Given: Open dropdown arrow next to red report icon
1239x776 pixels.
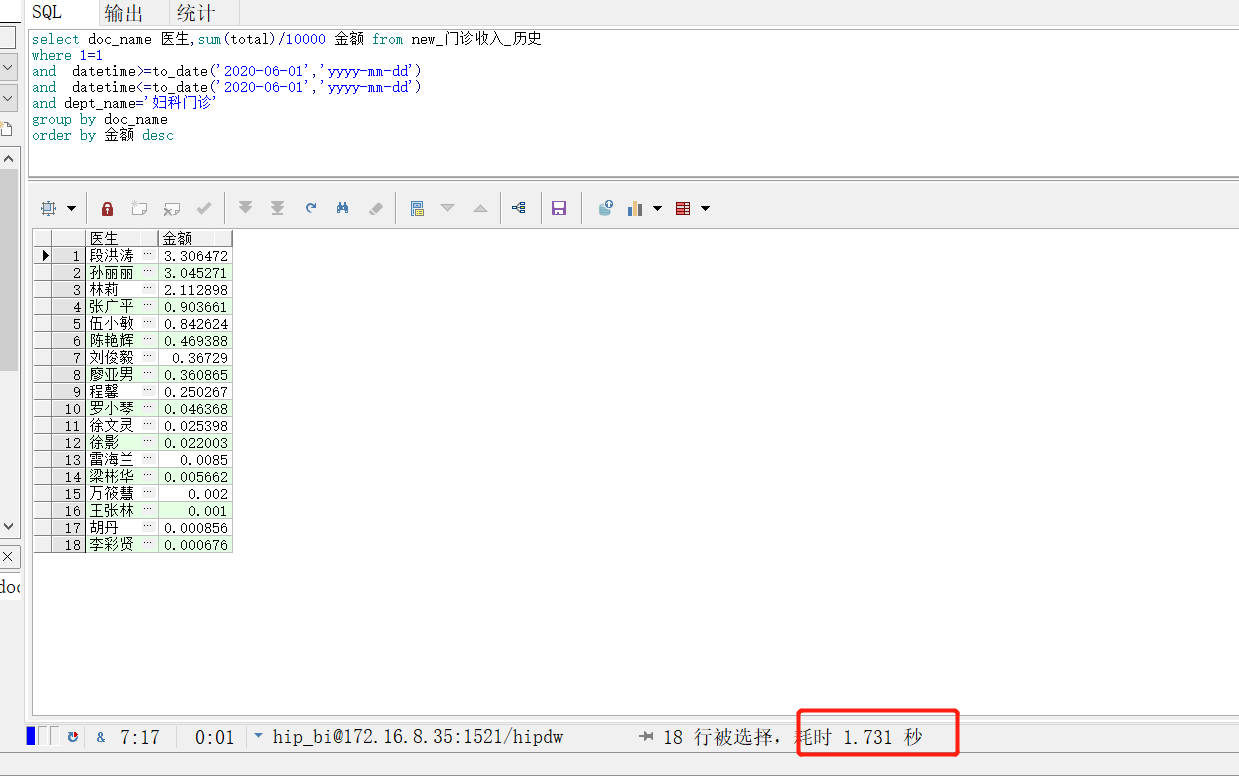Looking at the screenshot, I should pyautogui.click(x=705, y=208).
